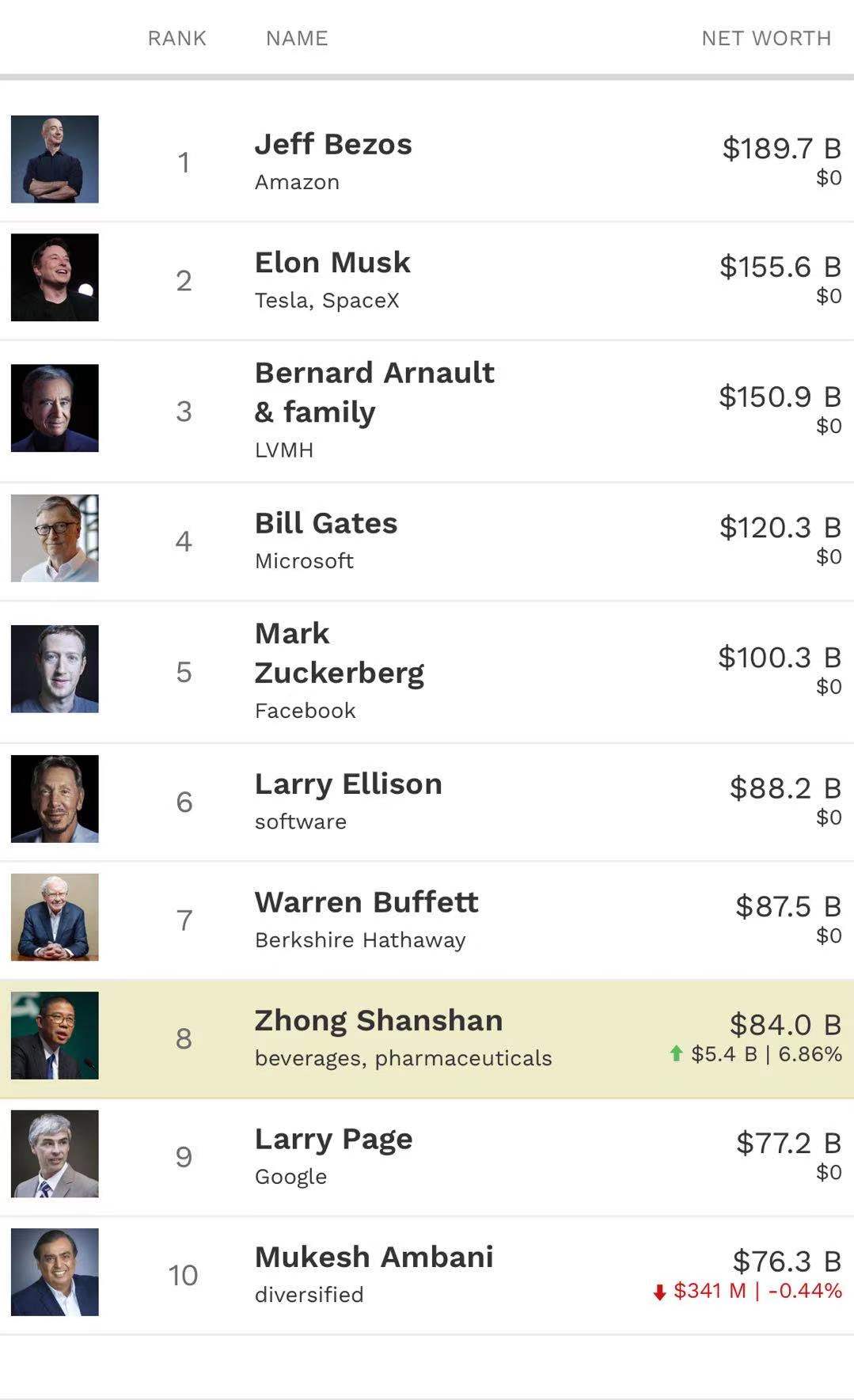Screen dimensions: 854x1400
Task: Click the green up arrow on the Zhong Shanshan row
Action: tap(676, 1053)
